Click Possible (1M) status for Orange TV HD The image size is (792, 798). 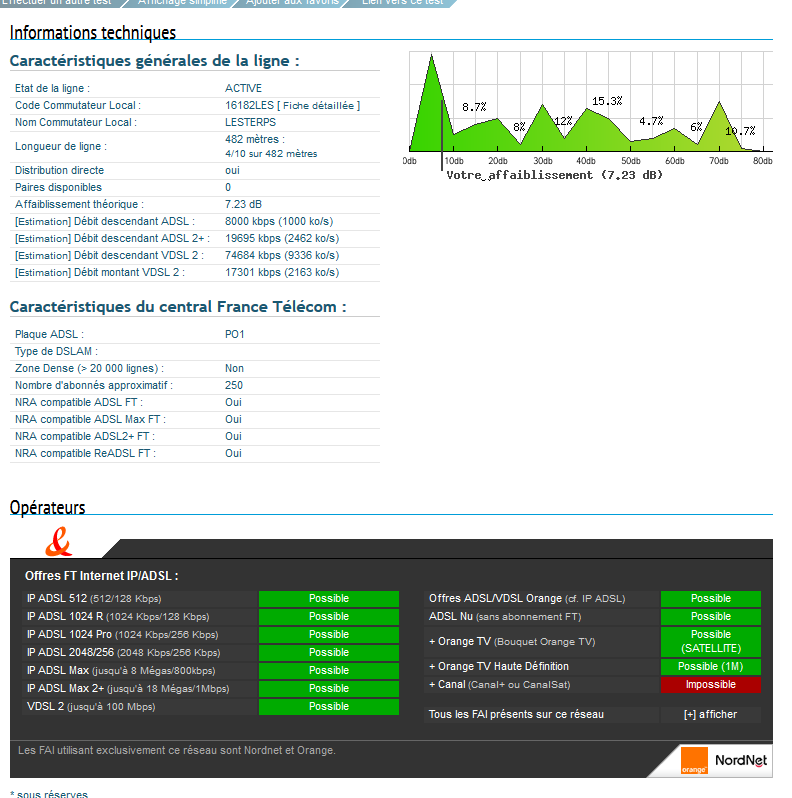click(711, 667)
